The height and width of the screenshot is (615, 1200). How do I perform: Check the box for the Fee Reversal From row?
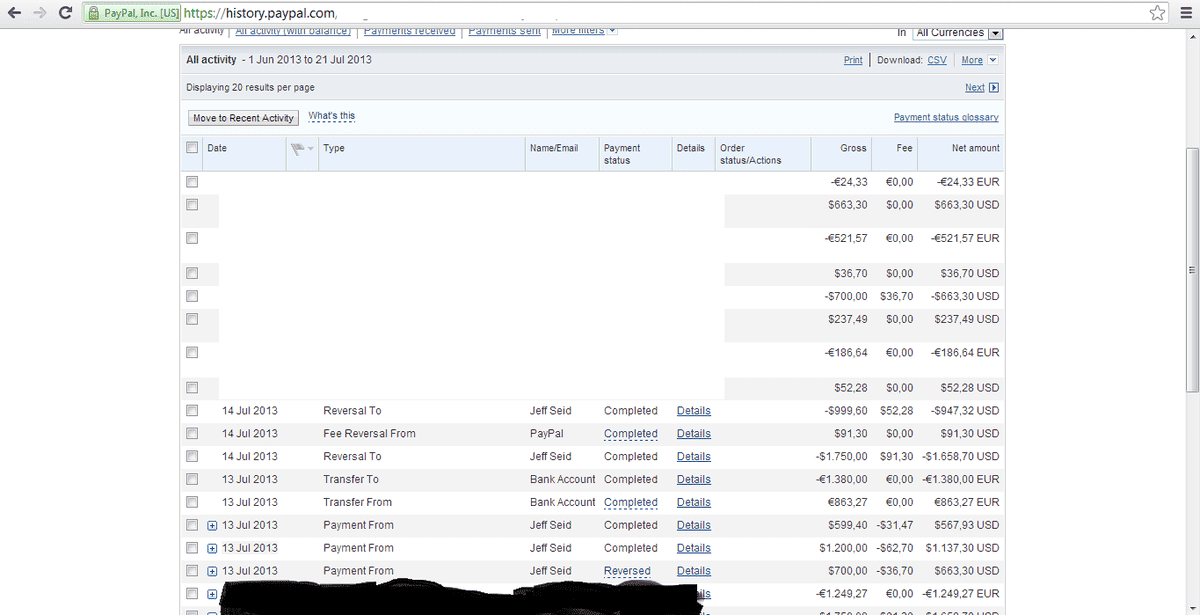tap(192, 434)
